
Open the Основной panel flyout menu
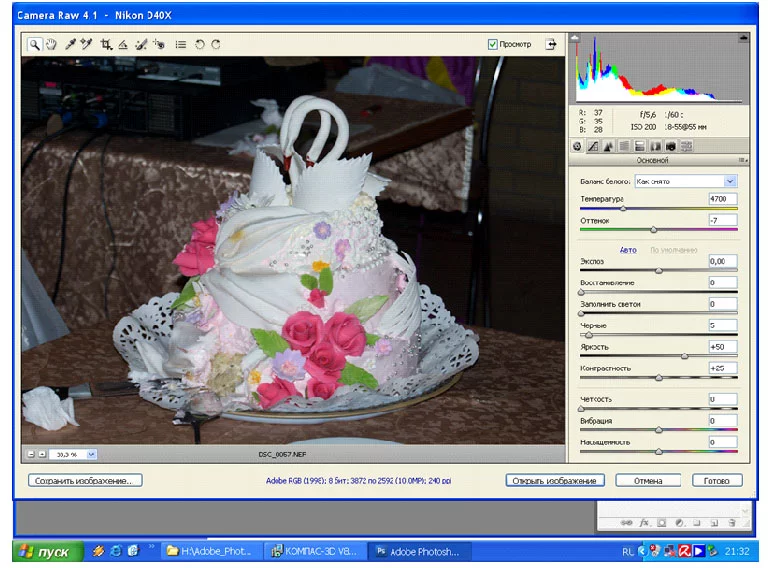(743, 160)
